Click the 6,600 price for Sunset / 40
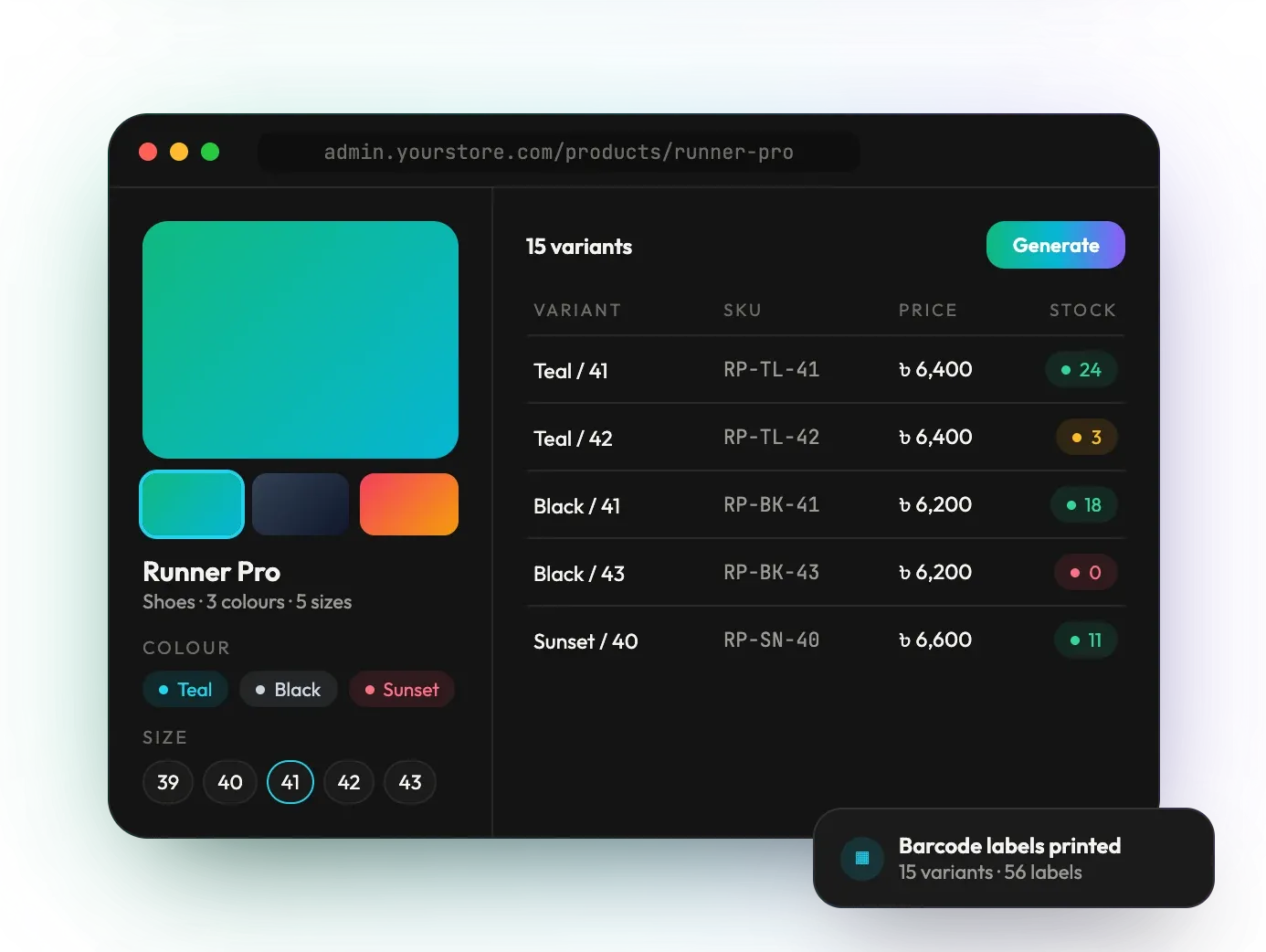The height and width of the screenshot is (952, 1266). (935, 640)
